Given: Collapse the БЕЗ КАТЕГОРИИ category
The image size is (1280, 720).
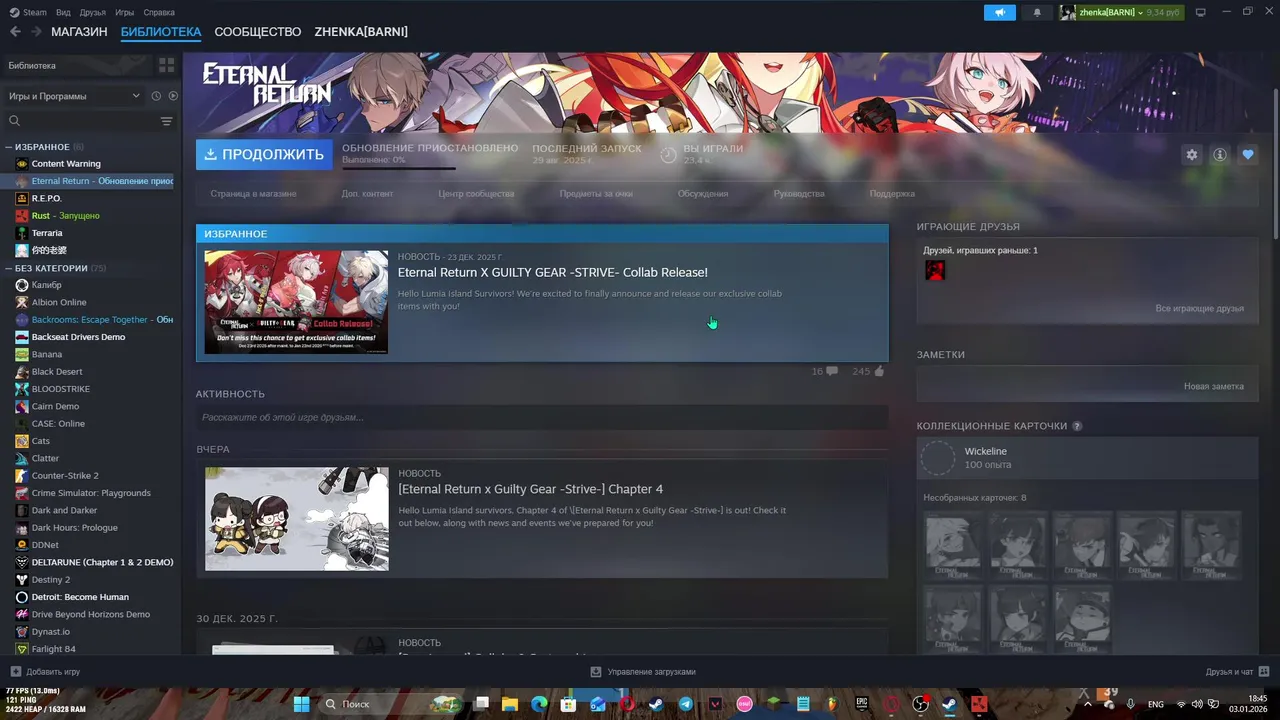Looking at the screenshot, I should coord(9,268).
